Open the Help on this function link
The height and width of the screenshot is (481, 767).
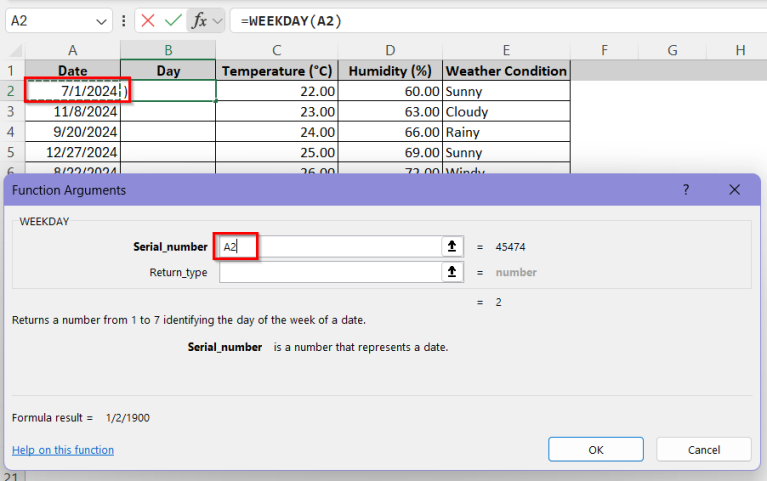[63, 450]
